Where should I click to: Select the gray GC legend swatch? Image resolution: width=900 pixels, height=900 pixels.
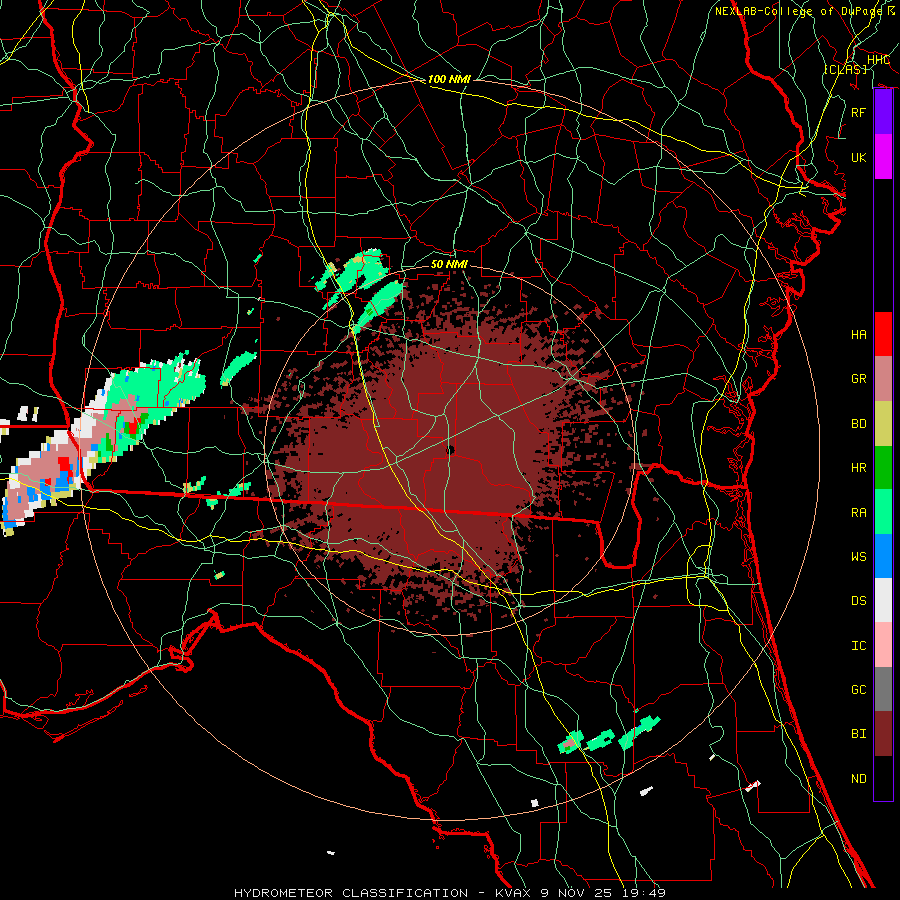883,689
